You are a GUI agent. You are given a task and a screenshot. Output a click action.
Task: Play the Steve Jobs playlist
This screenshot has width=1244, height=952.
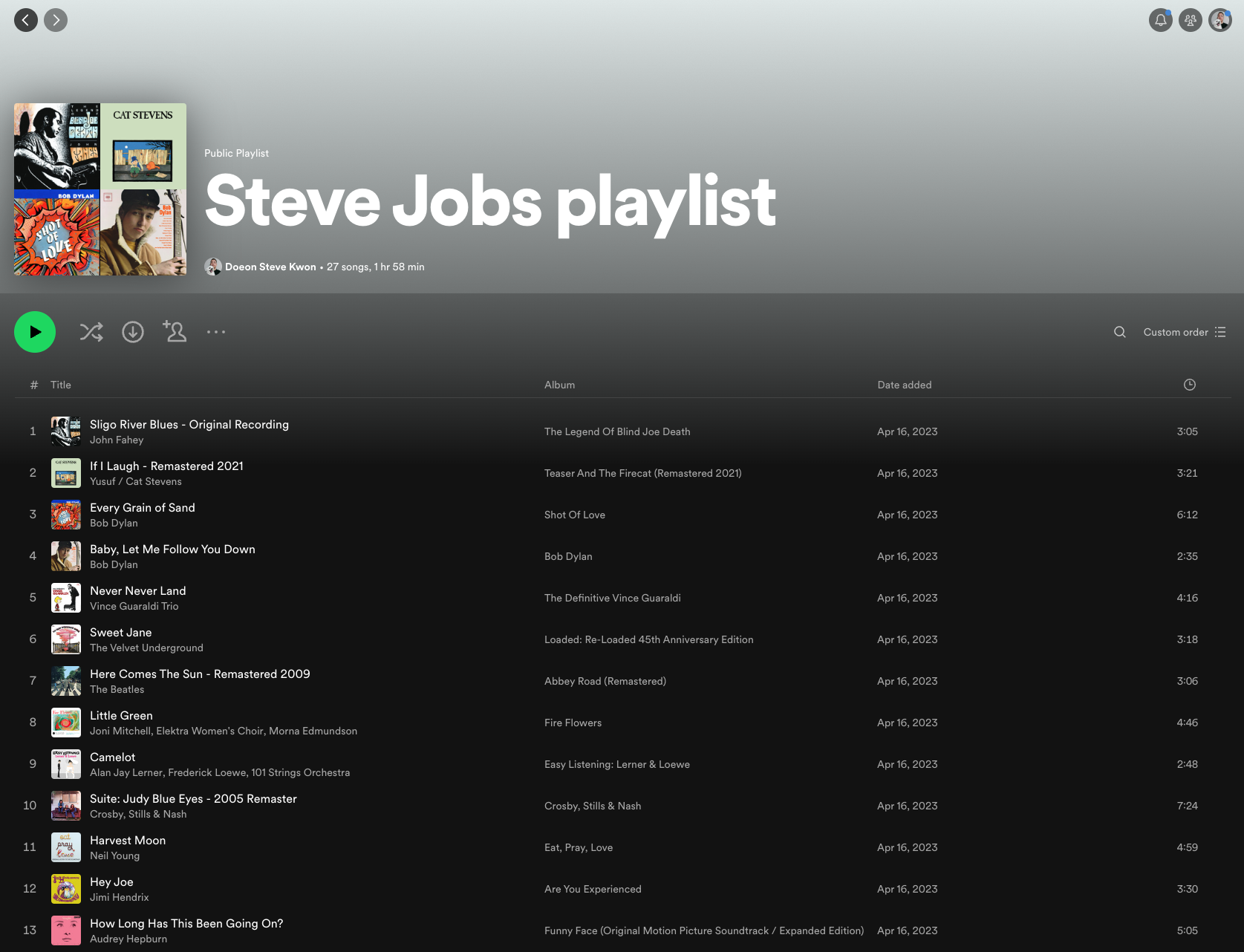click(x=35, y=332)
